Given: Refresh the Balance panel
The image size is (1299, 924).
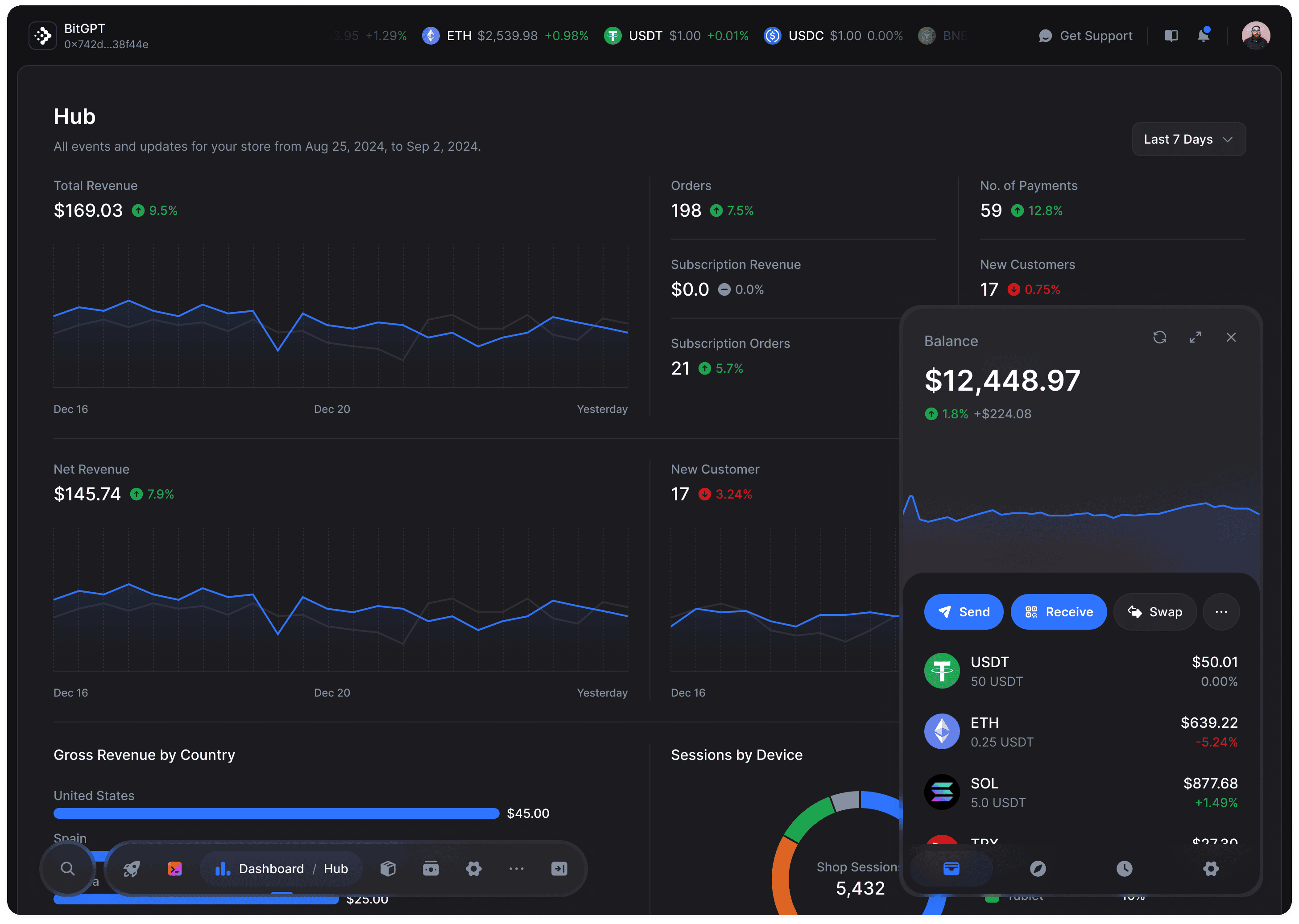Looking at the screenshot, I should point(1159,338).
